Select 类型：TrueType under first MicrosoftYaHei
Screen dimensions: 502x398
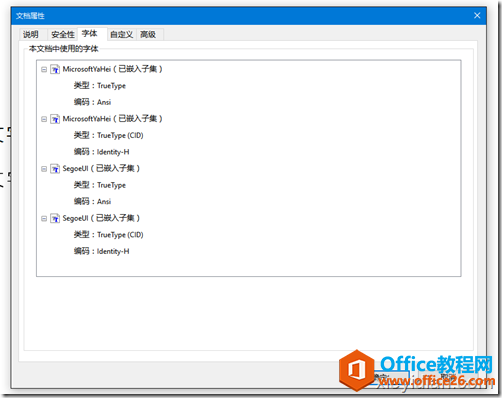100,86
